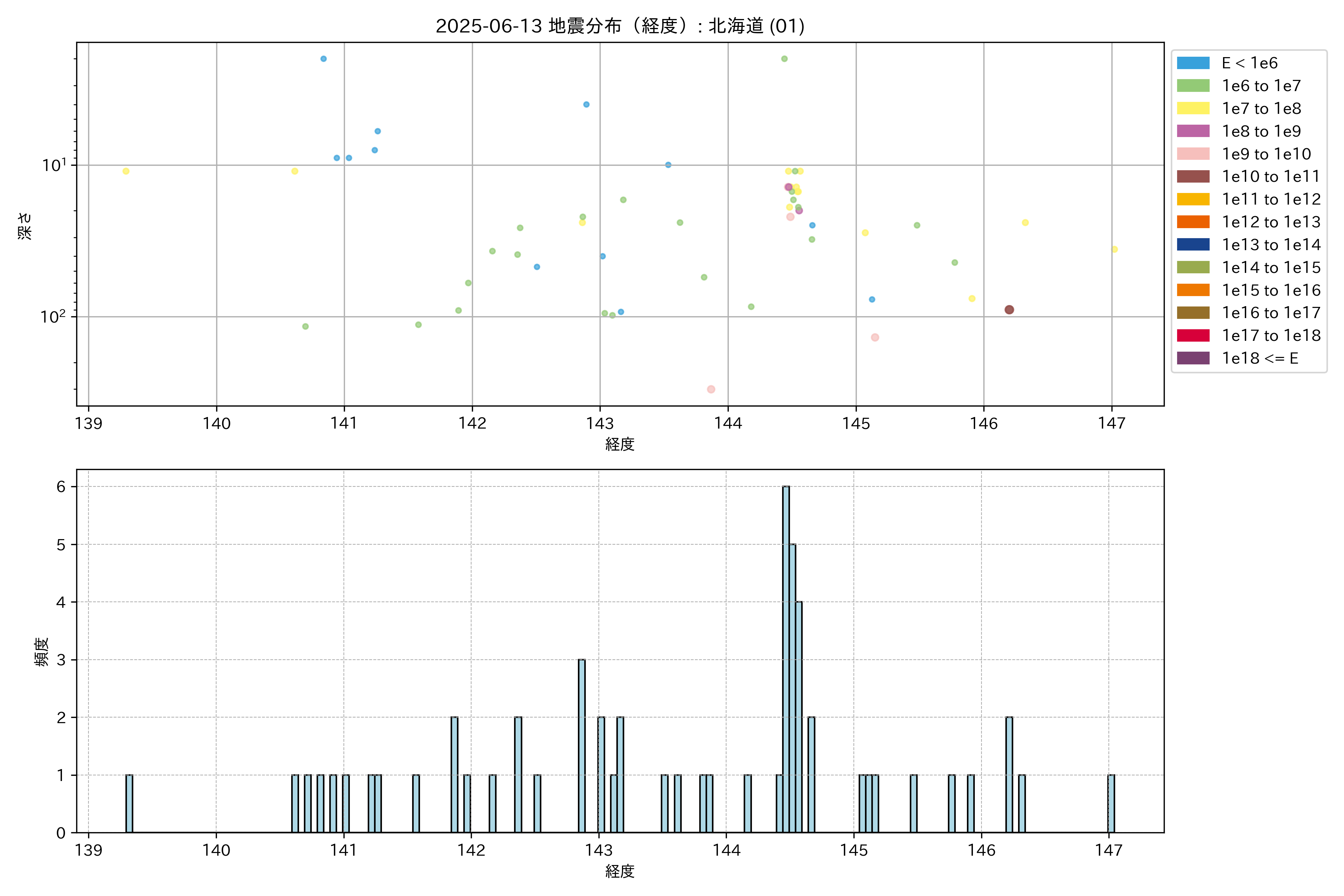Click the tallest histogram bar with frequency 6

[786, 659]
